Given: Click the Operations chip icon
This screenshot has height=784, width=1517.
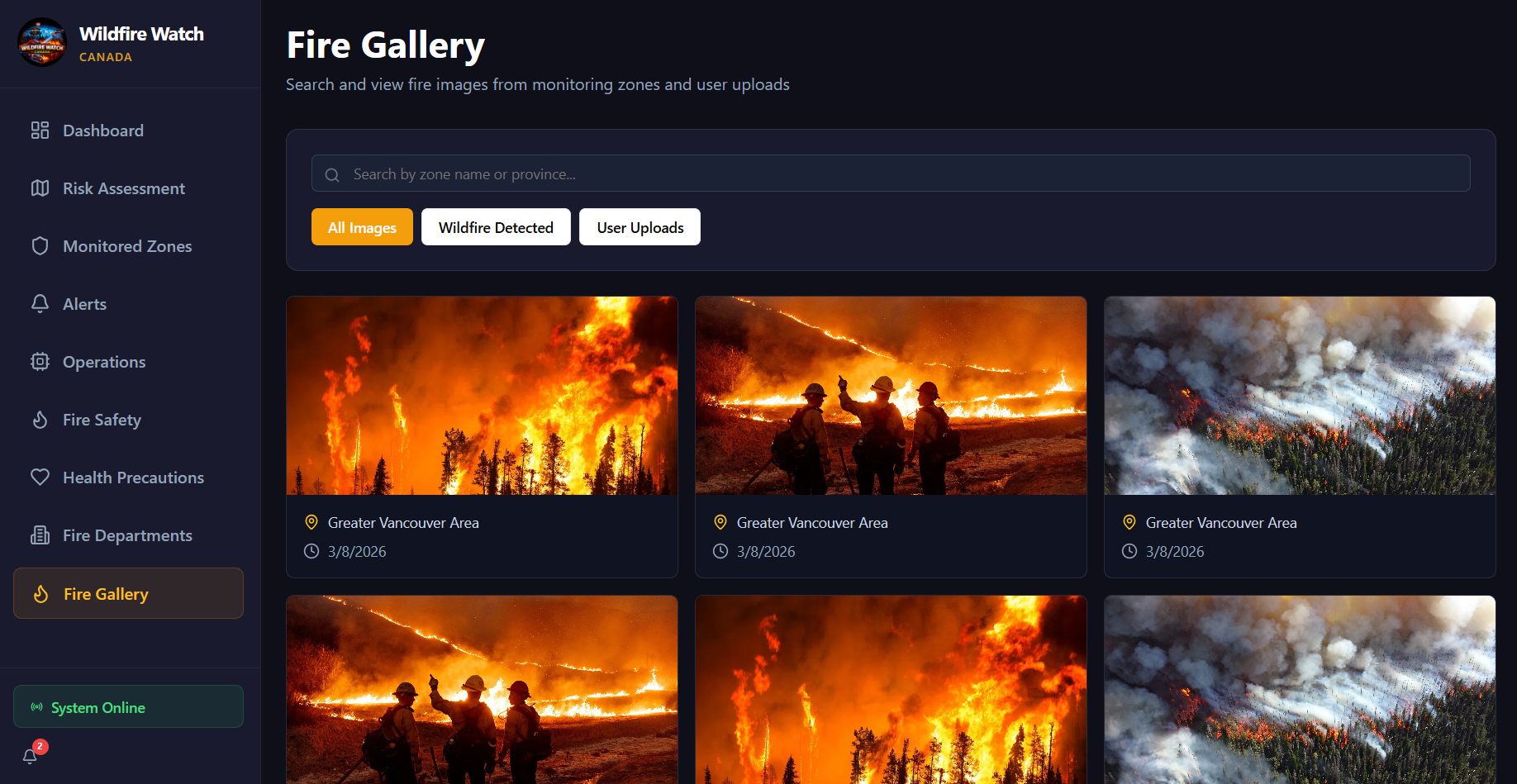Looking at the screenshot, I should point(40,362).
